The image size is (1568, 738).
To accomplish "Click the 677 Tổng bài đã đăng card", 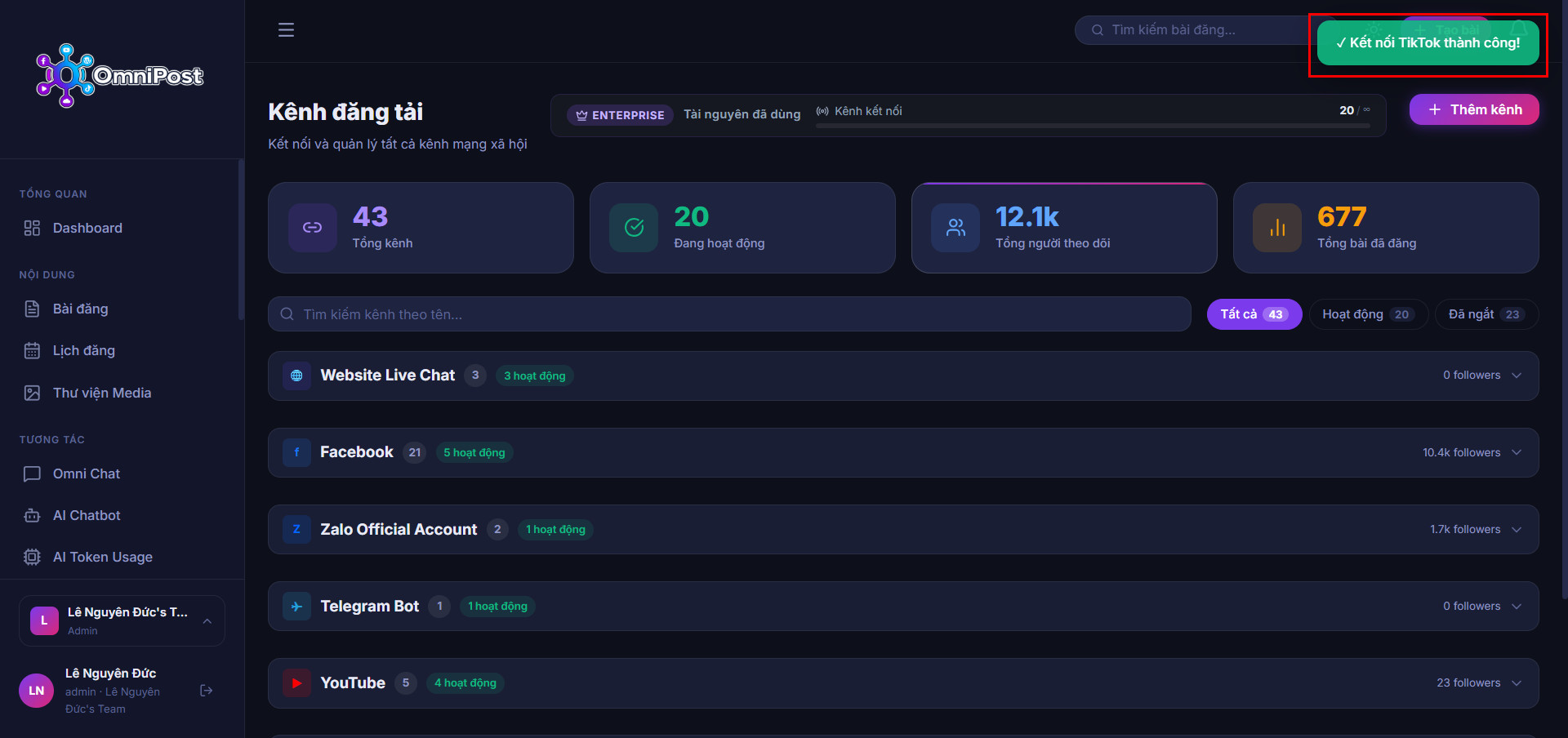I will pyautogui.click(x=1386, y=228).
